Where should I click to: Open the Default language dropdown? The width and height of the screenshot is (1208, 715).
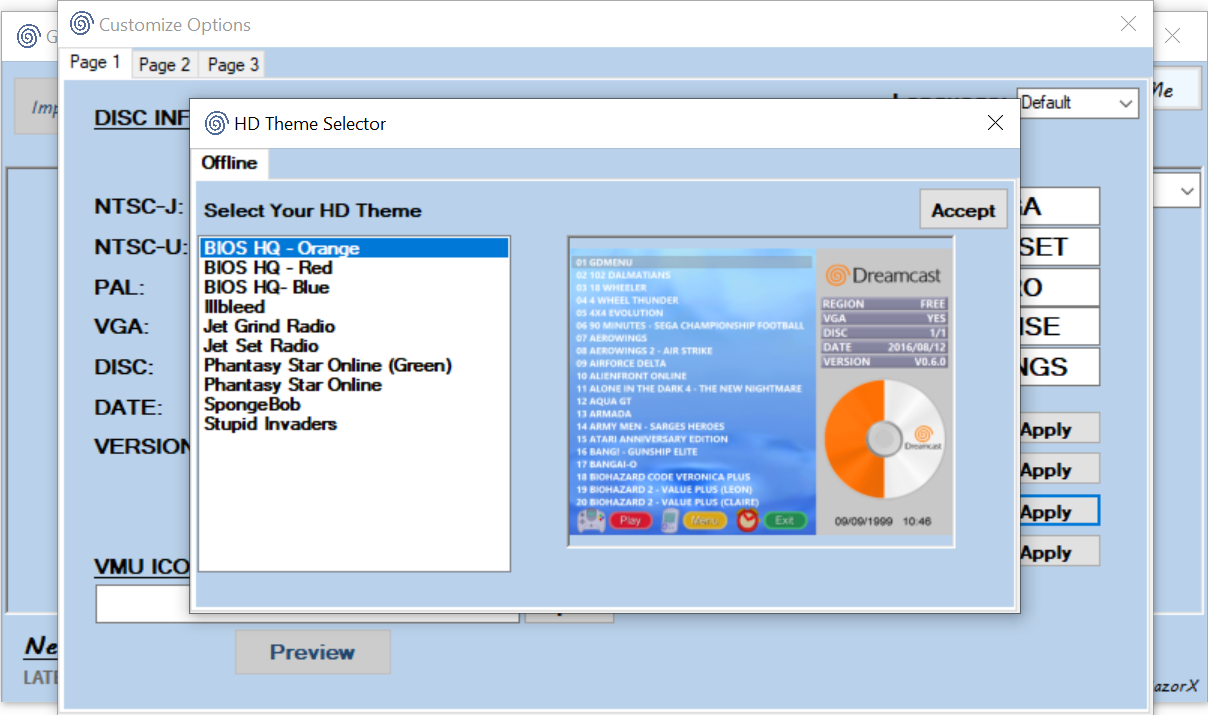click(x=1078, y=102)
